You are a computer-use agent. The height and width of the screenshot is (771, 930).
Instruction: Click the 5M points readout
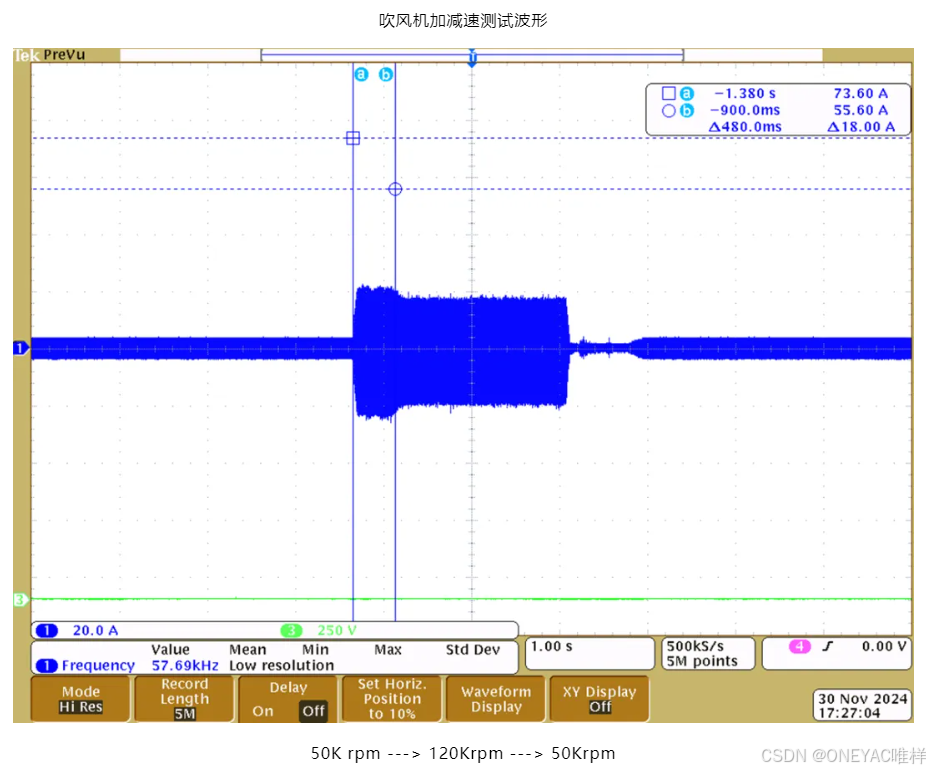(702, 661)
